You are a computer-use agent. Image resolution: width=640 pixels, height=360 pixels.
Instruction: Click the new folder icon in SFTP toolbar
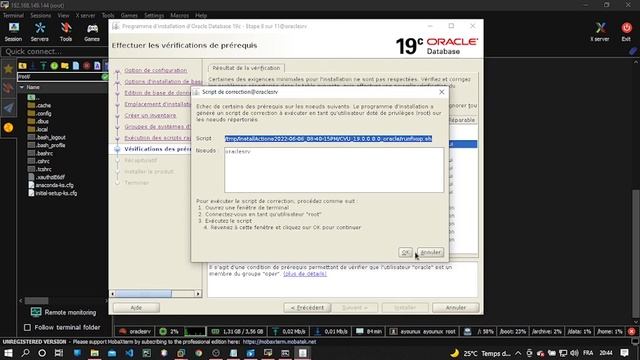(64, 66)
